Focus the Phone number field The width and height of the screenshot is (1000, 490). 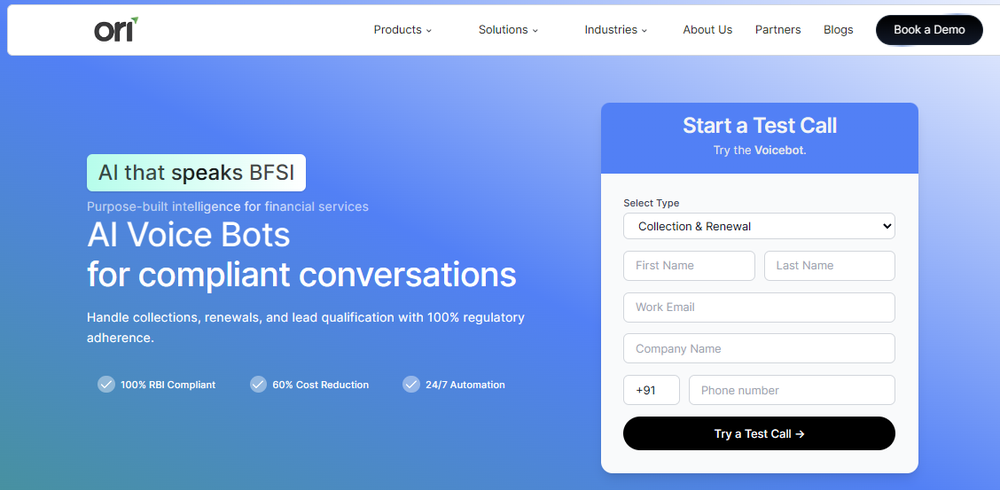coord(792,390)
